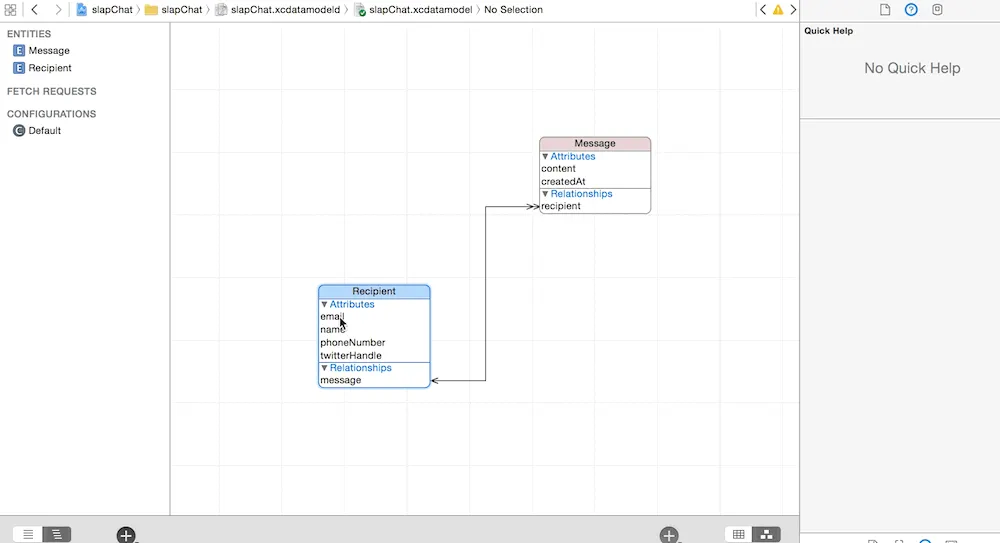Click the Recipient entity E icon
1000x543 pixels.
point(19,68)
